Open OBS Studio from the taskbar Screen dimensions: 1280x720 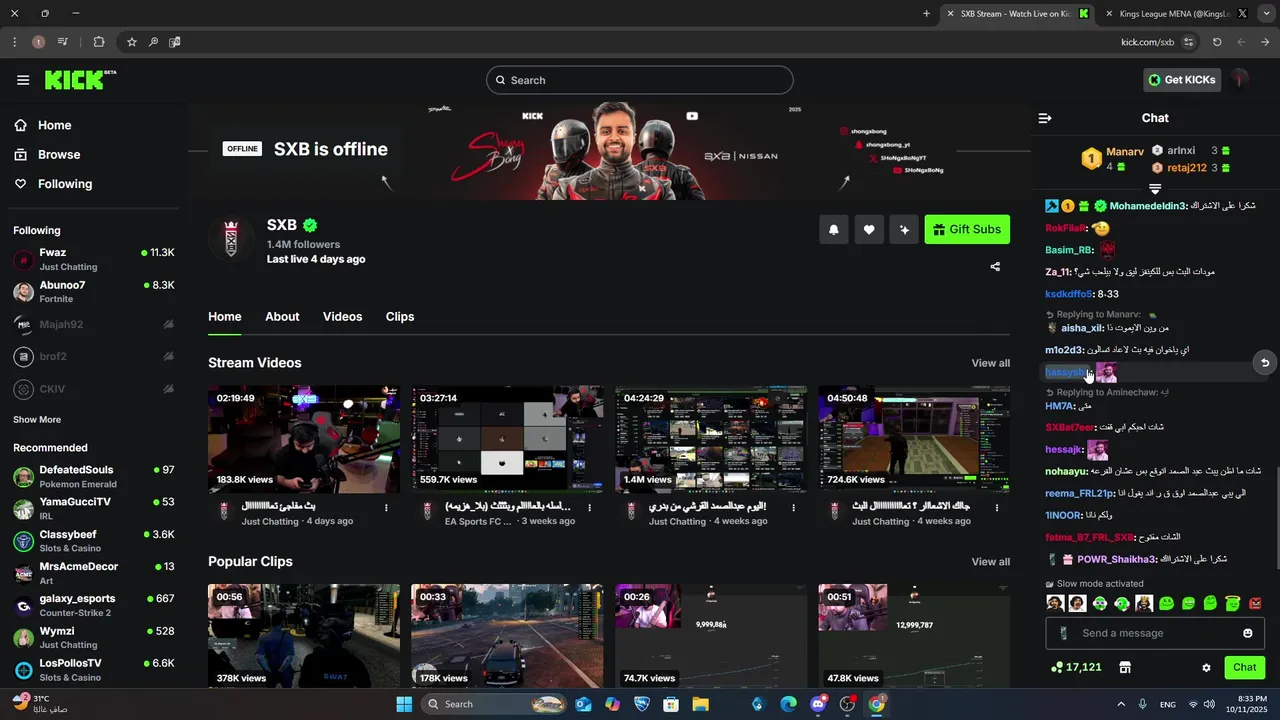(x=848, y=704)
